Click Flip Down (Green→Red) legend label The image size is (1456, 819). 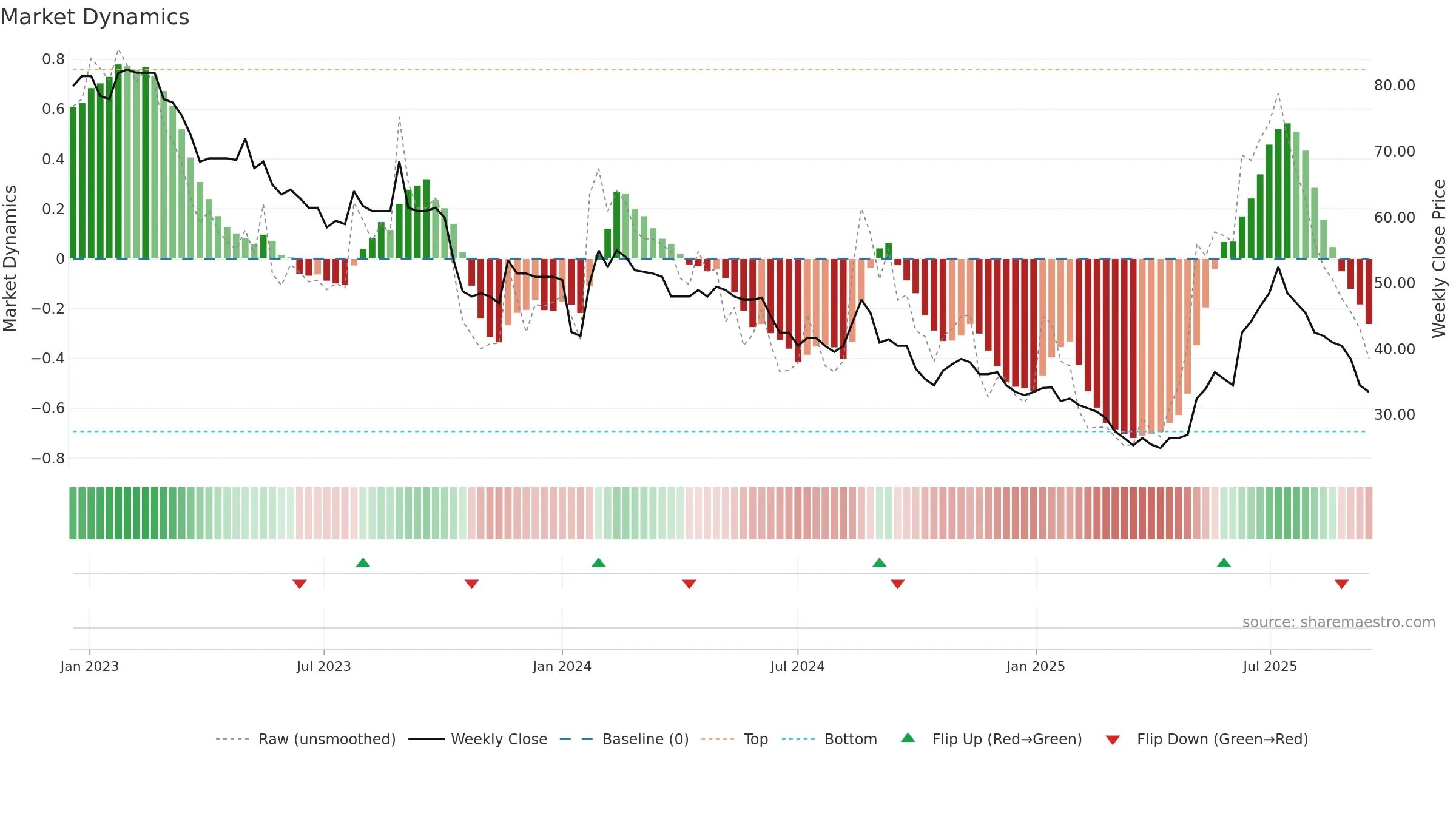click(1222, 739)
